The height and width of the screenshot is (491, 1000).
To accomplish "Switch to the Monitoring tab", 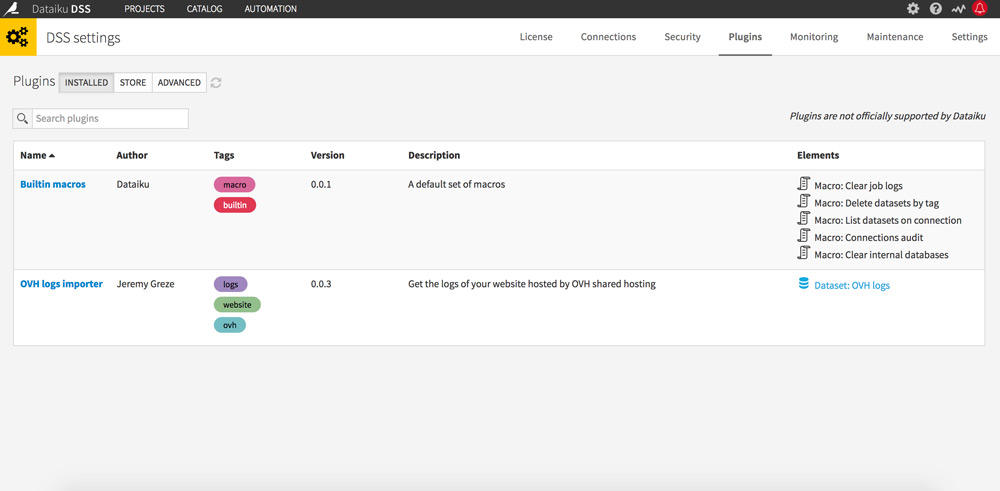I will tap(814, 37).
